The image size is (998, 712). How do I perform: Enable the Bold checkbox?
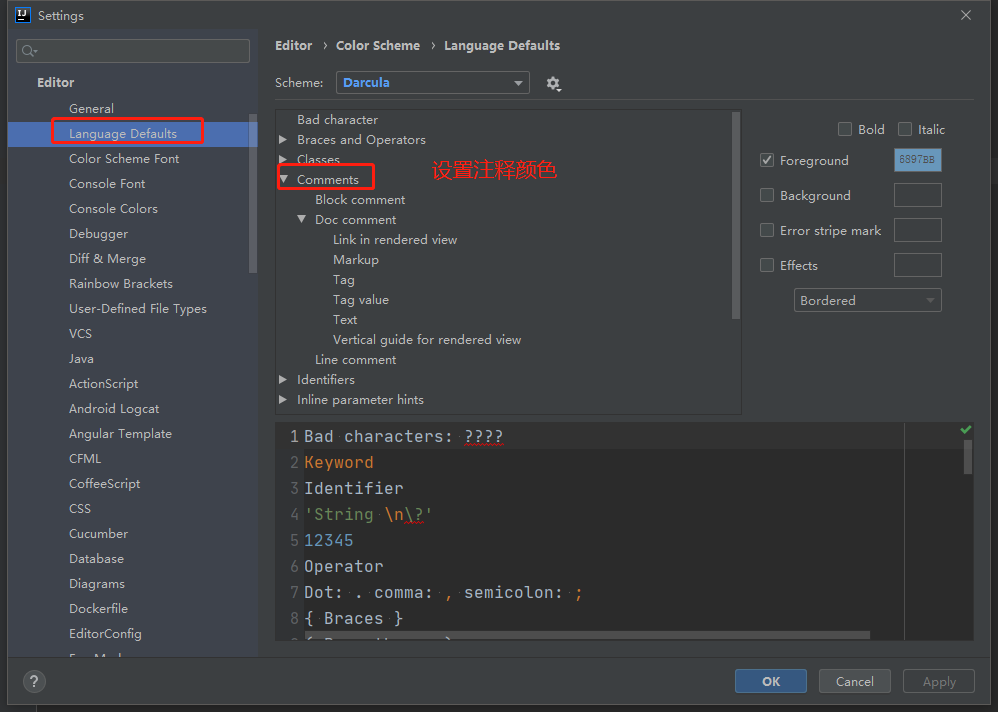click(x=845, y=129)
